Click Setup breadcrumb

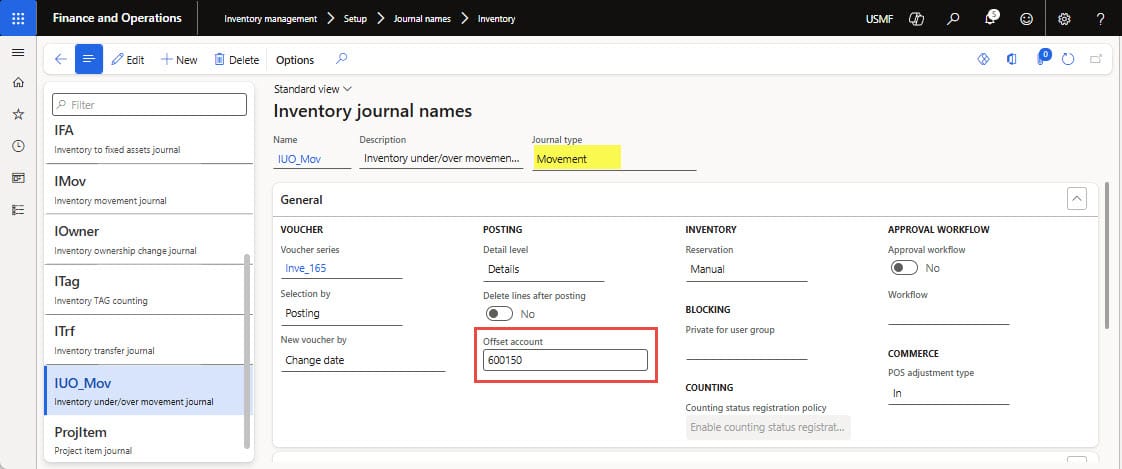click(355, 19)
